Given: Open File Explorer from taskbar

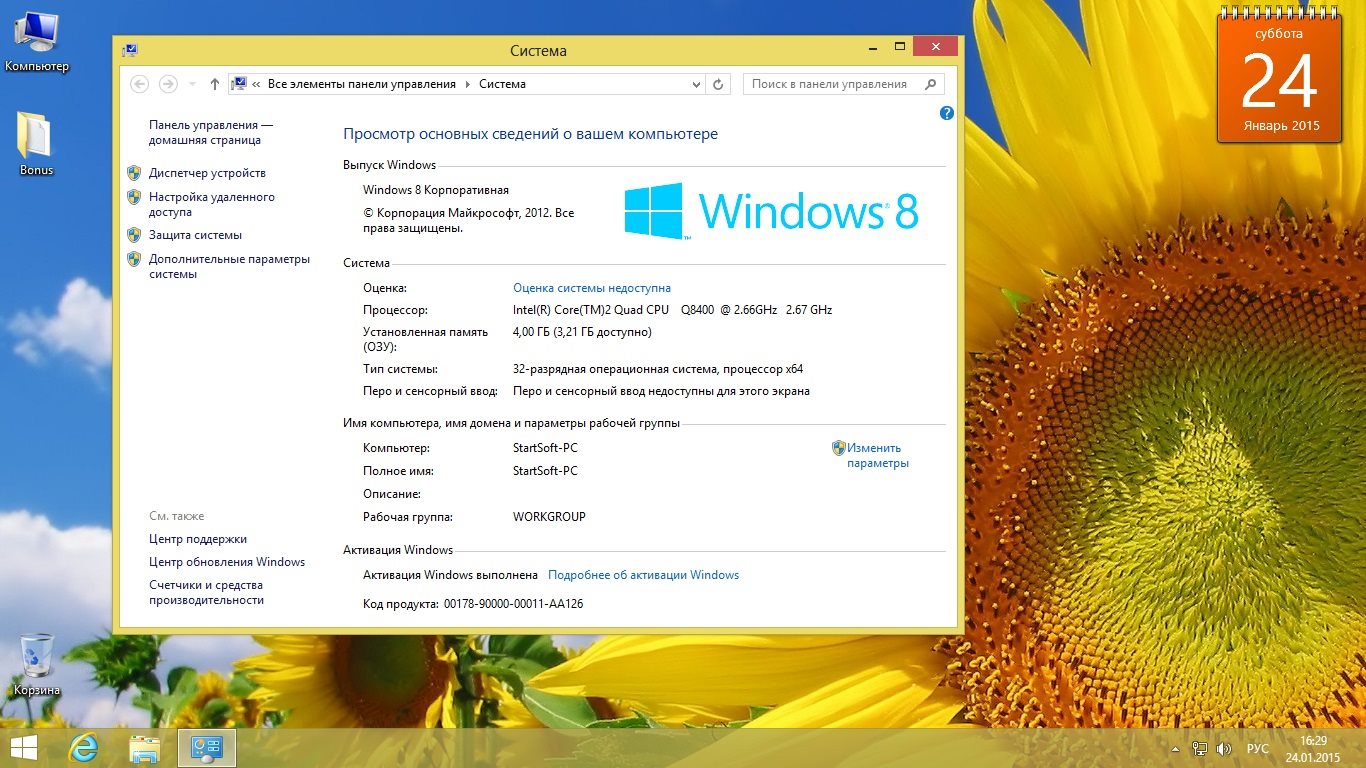Looking at the screenshot, I should [x=145, y=748].
